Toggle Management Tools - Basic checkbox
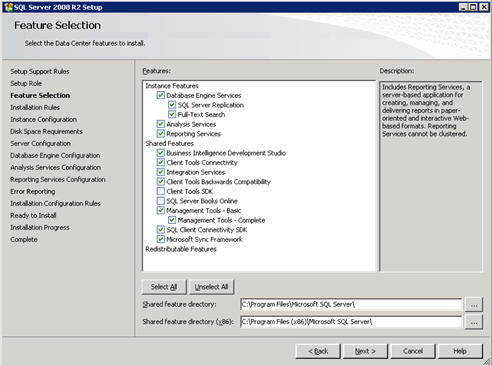The height and width of the screenshot is (366, 492). 161,210
